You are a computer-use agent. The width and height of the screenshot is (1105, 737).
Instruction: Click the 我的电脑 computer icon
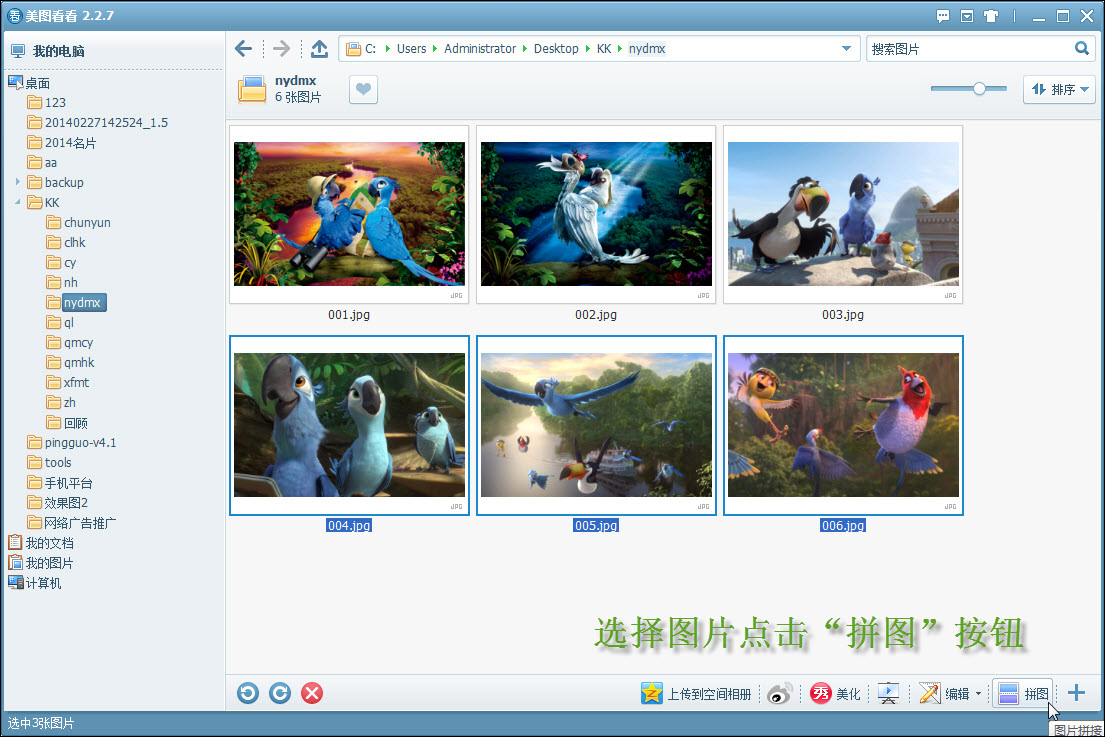pos(18,51)
